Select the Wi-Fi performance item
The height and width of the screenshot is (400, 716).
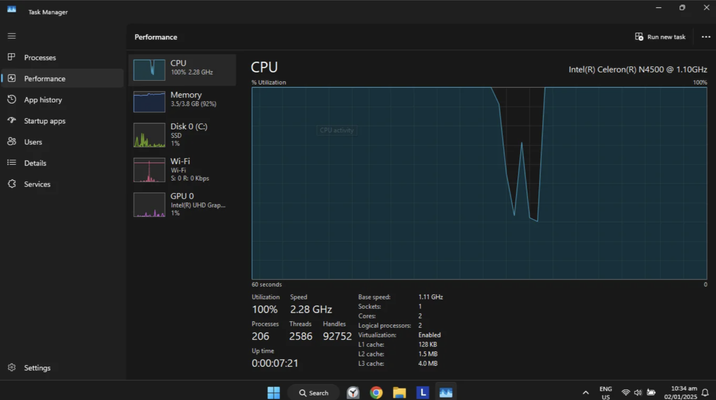click(x=182, y=169)
